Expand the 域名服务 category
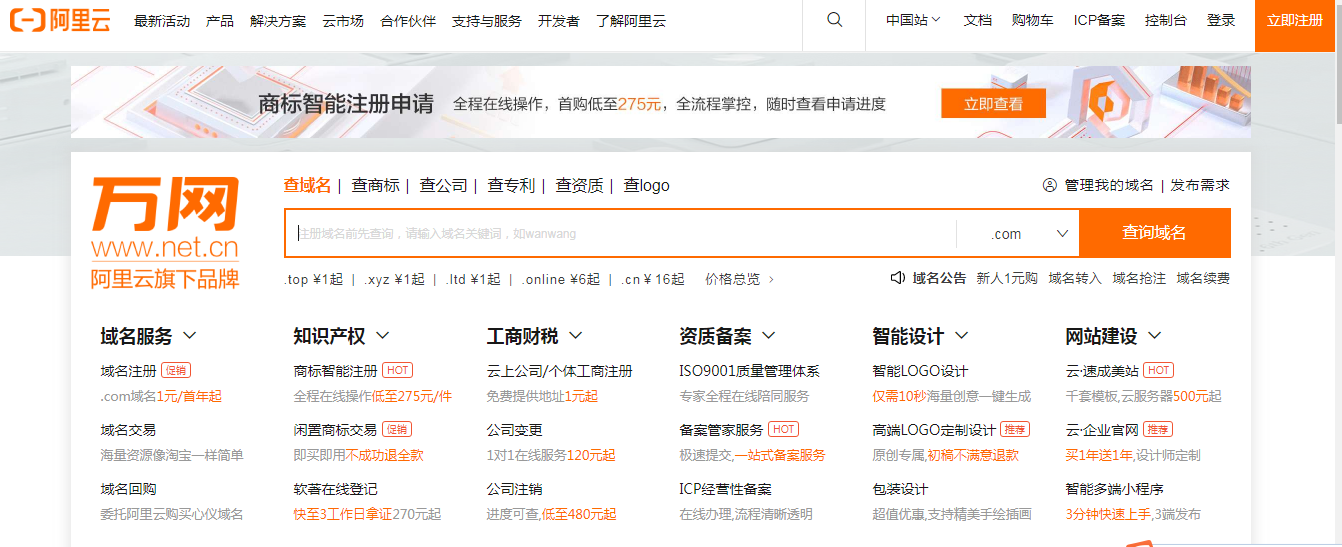1342x547 pixels. [x=148, y=336]
